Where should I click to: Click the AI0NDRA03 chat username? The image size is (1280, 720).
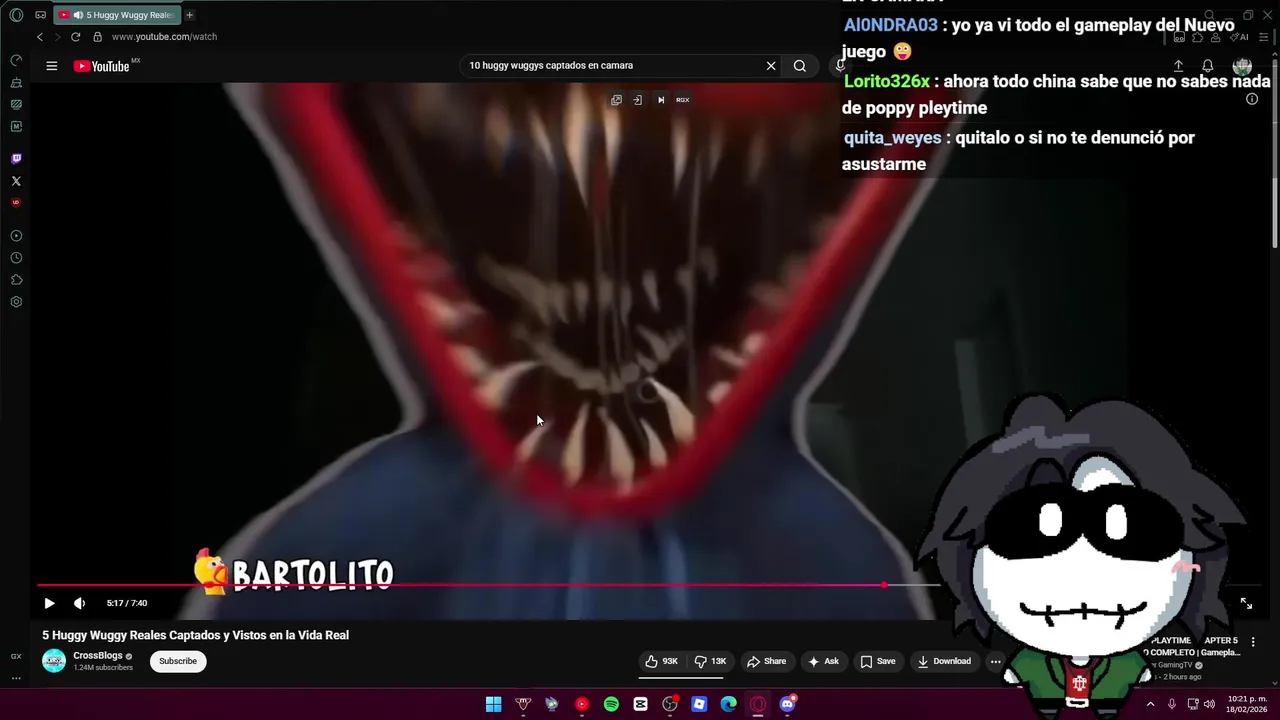(x=891, y=25)
